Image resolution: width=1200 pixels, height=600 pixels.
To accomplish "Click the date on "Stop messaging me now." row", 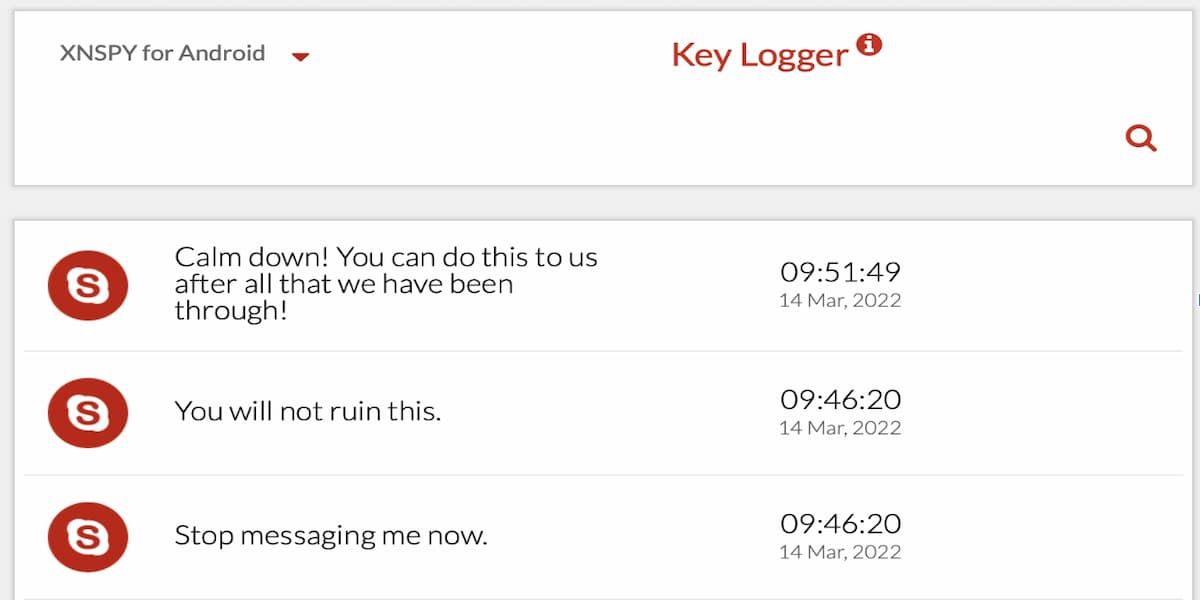I will (840, 552).
